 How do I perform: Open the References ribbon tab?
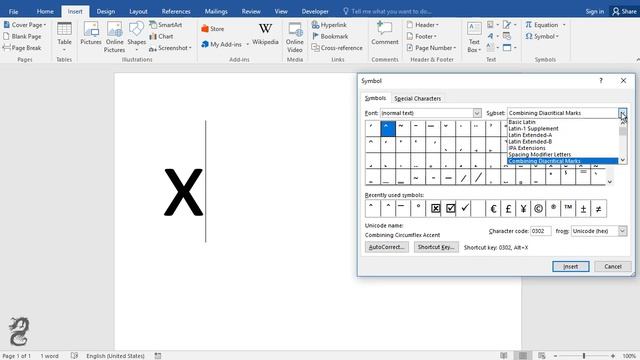176,11
